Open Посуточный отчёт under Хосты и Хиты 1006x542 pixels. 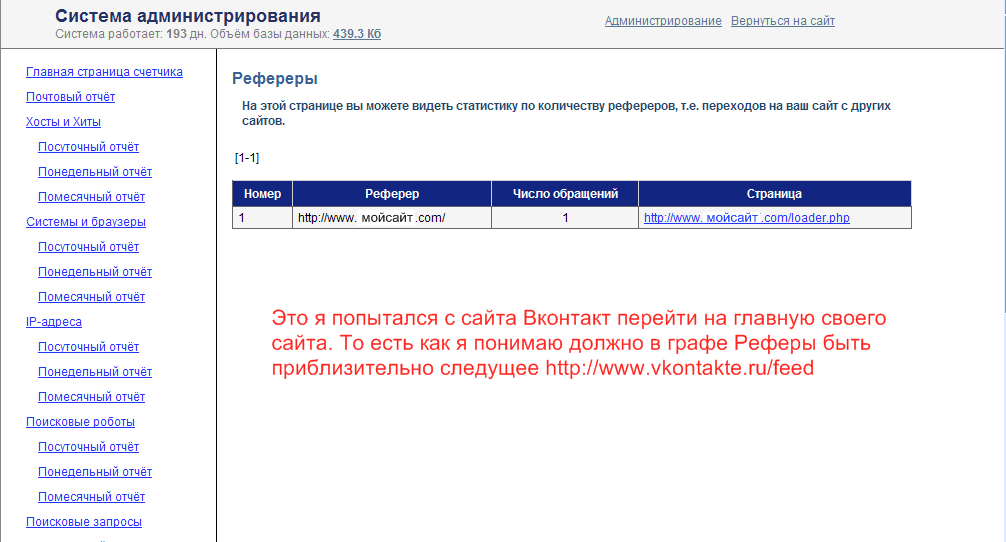pos(88,147)
